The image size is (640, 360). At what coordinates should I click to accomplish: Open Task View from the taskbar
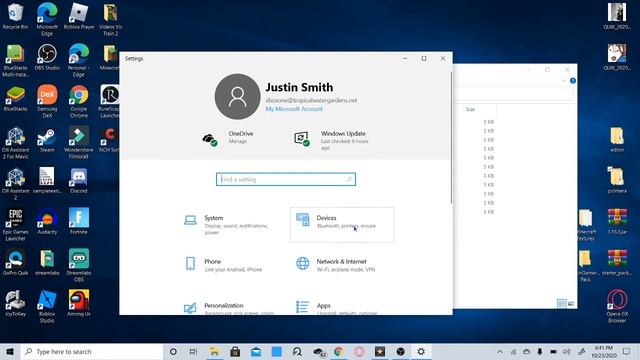point(193,351)
